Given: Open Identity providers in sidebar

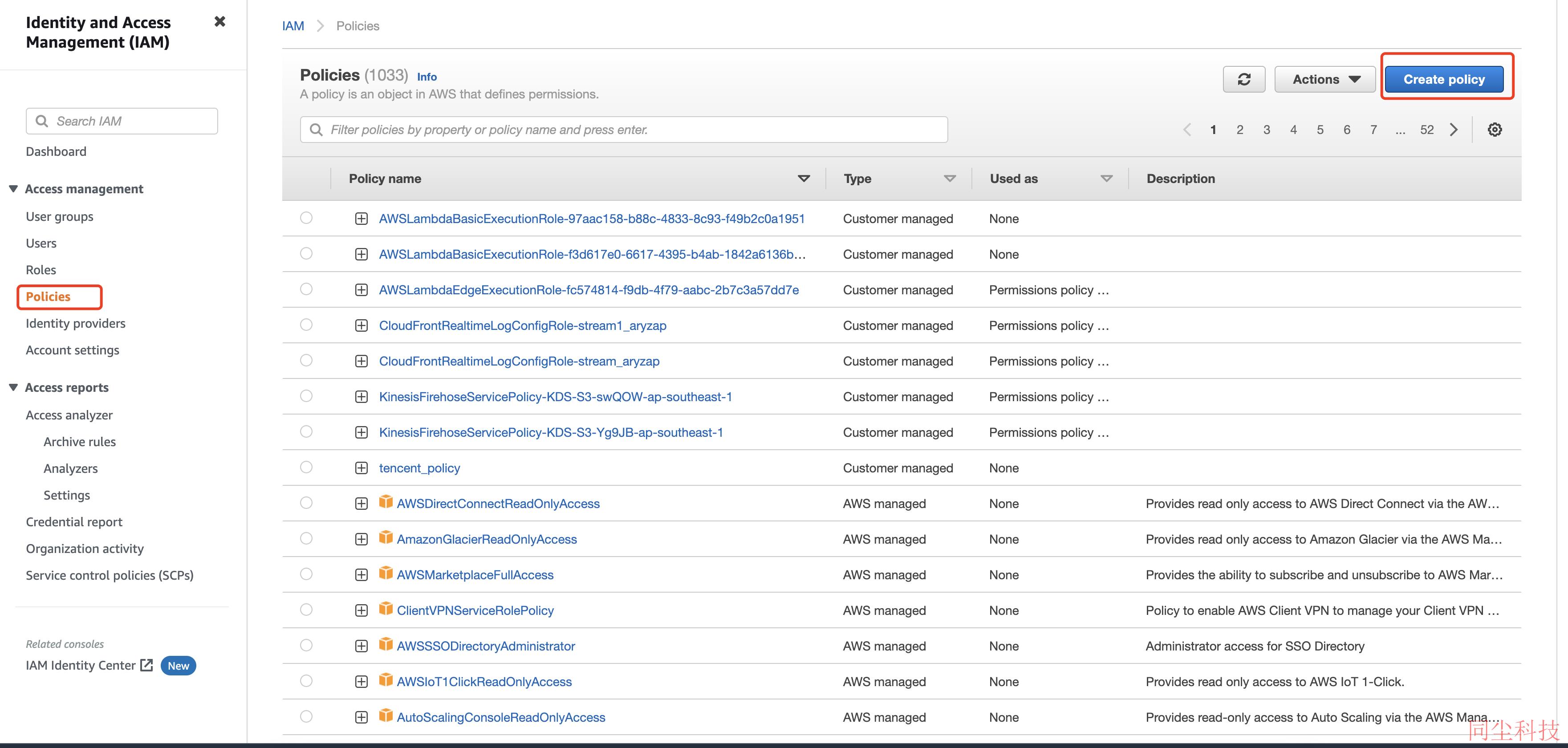Looking at the screenshot, I should [76, 323].
